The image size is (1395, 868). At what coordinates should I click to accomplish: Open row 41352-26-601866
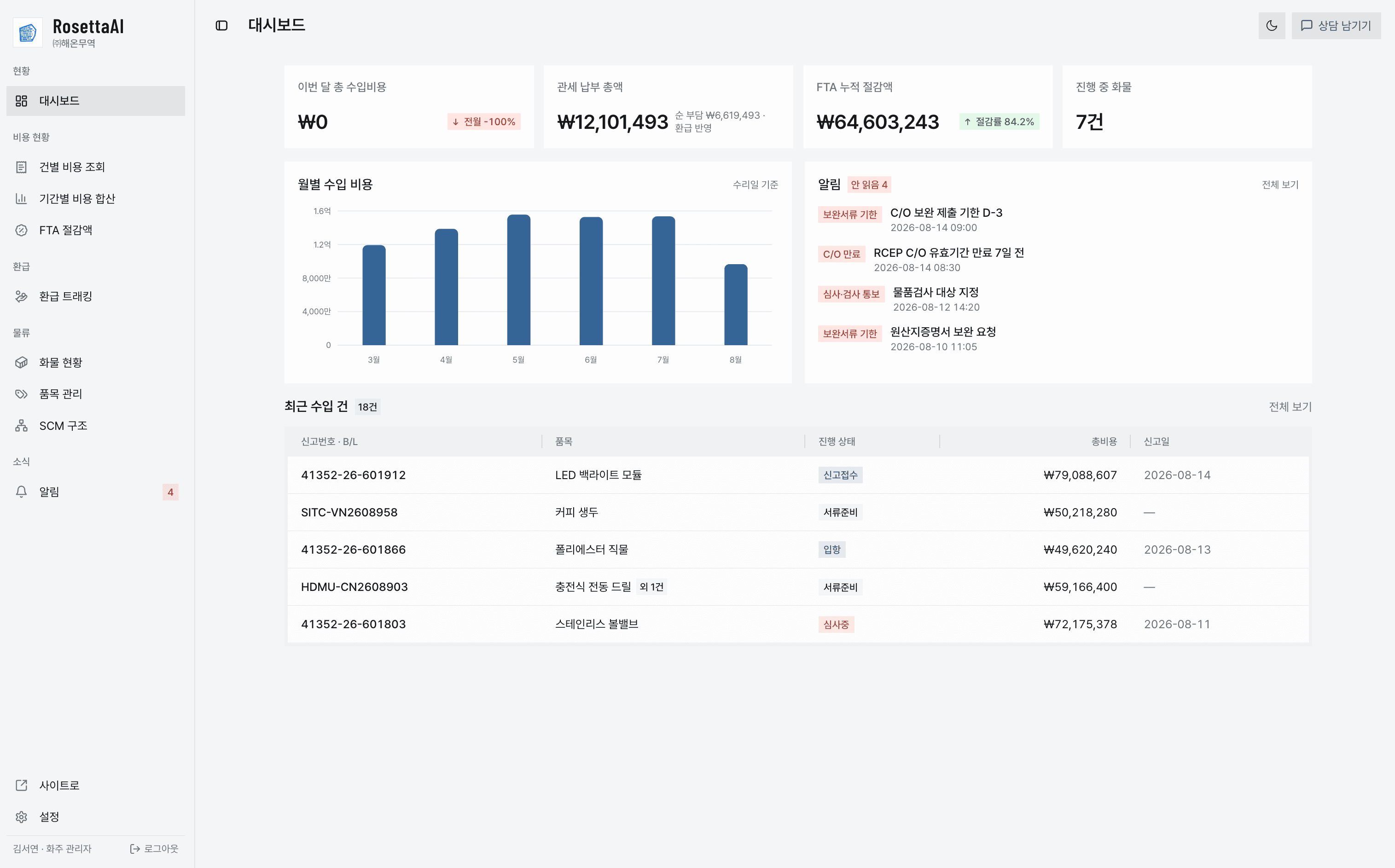798,550
